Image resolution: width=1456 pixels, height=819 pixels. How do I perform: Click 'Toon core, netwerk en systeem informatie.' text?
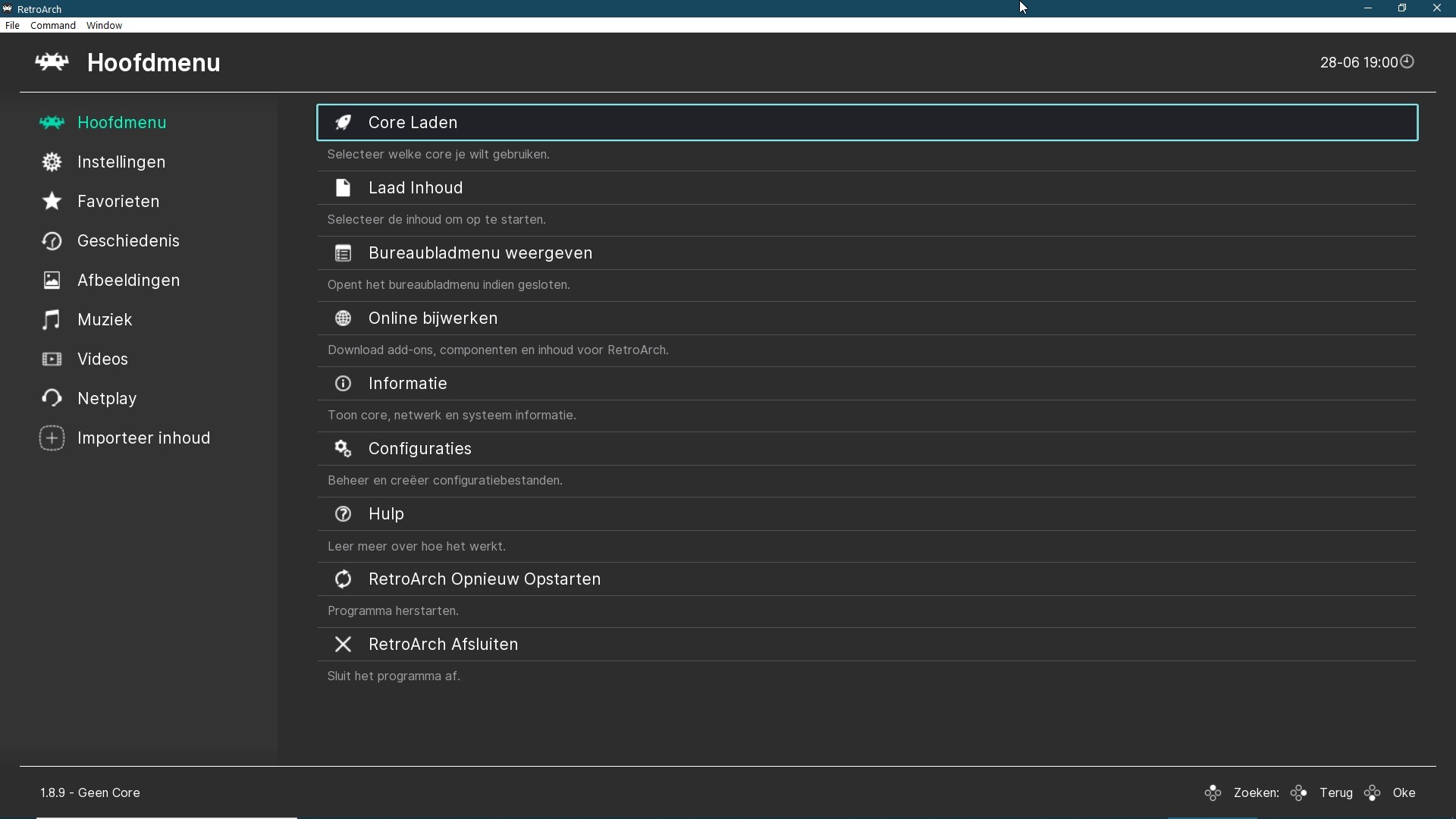pyautogui.click(x=451, y=416)
